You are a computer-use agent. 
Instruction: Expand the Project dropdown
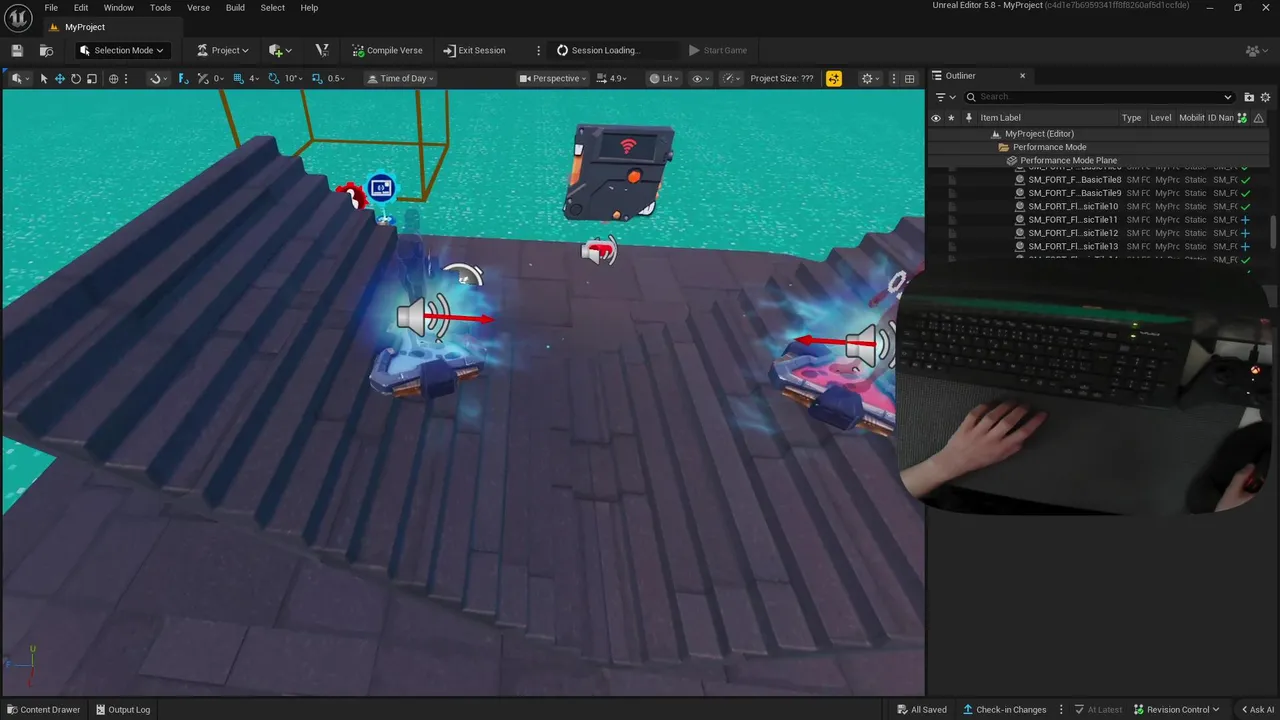tap(223, 50)
